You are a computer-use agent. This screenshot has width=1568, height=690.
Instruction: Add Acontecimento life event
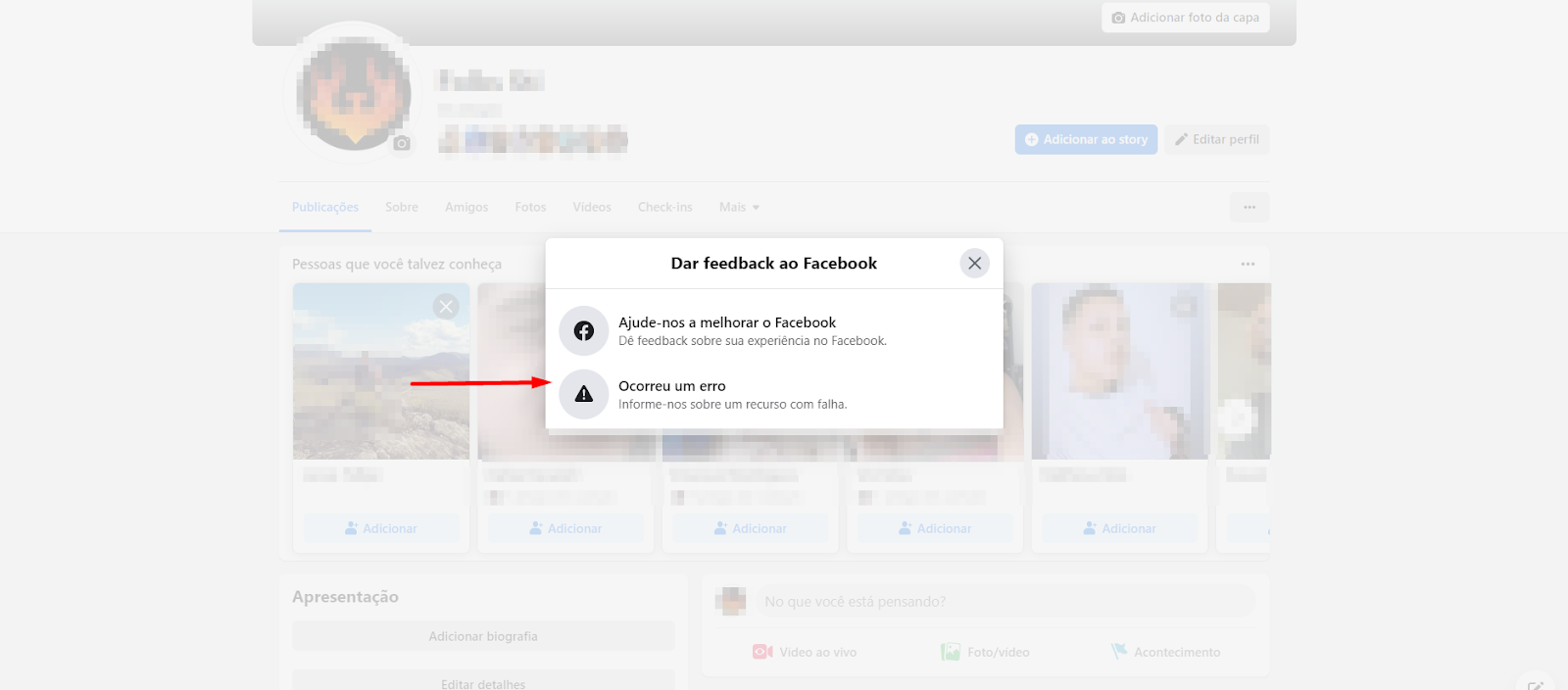1165,652
